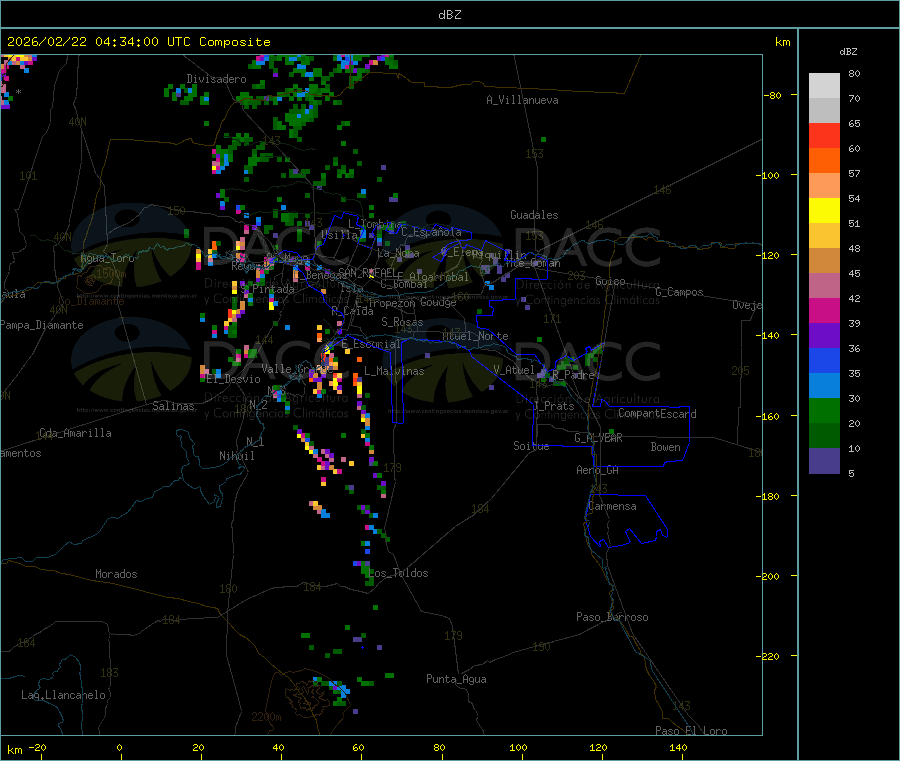Viewport: 900px width, 761px height.
Task: Click the km unit label at top right
Action: pos(782,42)
